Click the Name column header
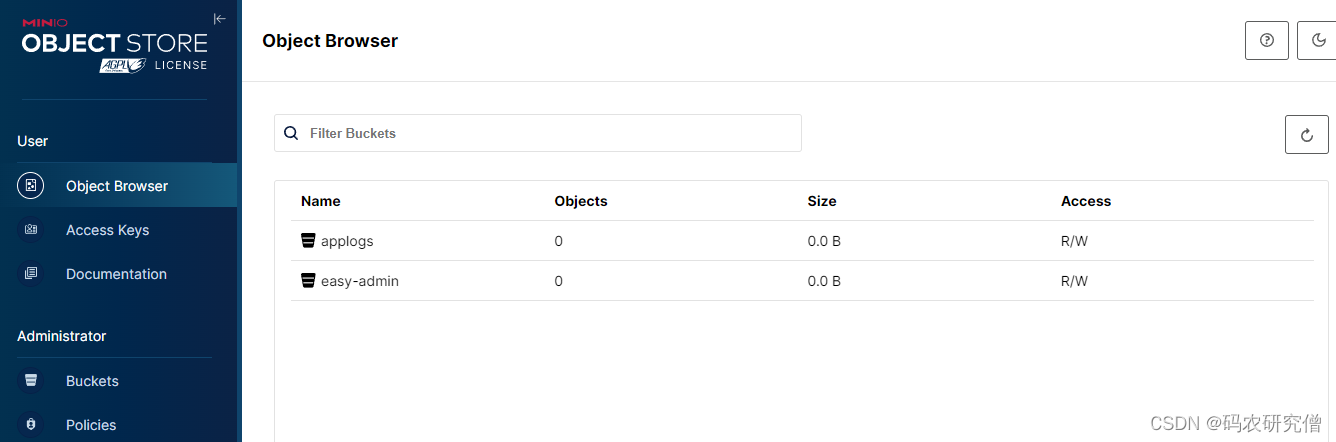1336x442 pixels. 321,201
